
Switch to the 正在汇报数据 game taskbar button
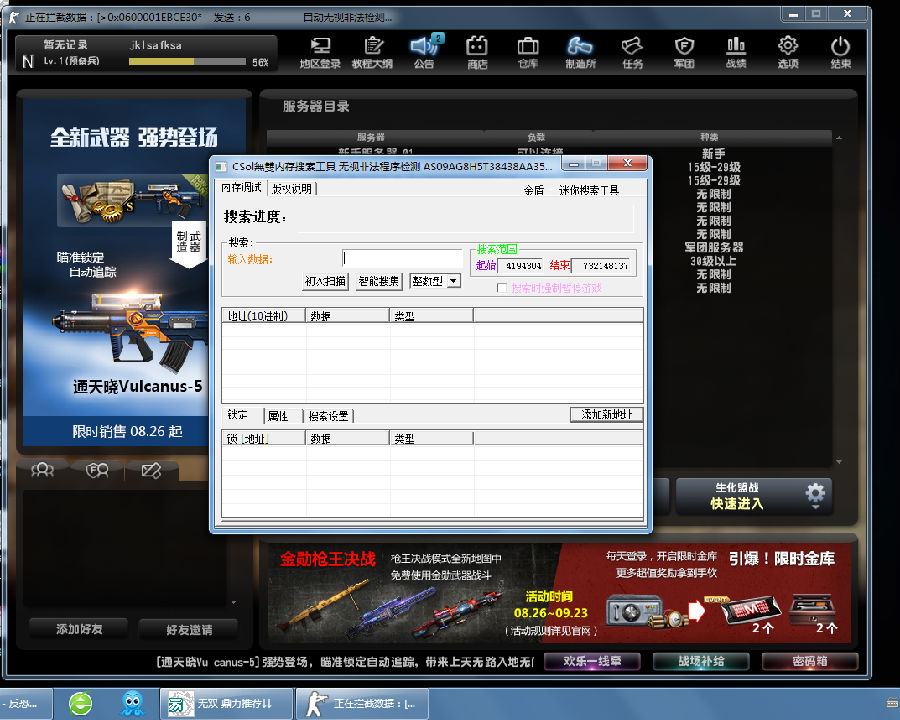pyautogui.click(x=362, y=703)
